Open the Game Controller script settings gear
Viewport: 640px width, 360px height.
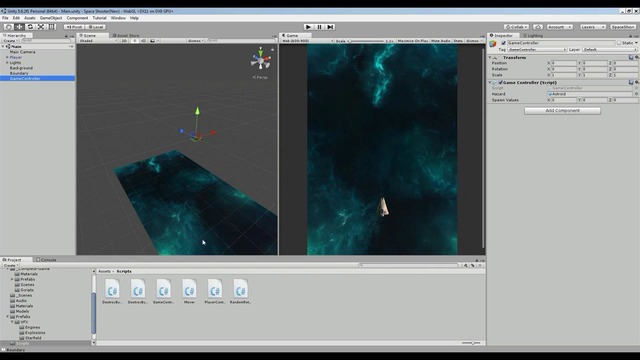coord(637,82)
